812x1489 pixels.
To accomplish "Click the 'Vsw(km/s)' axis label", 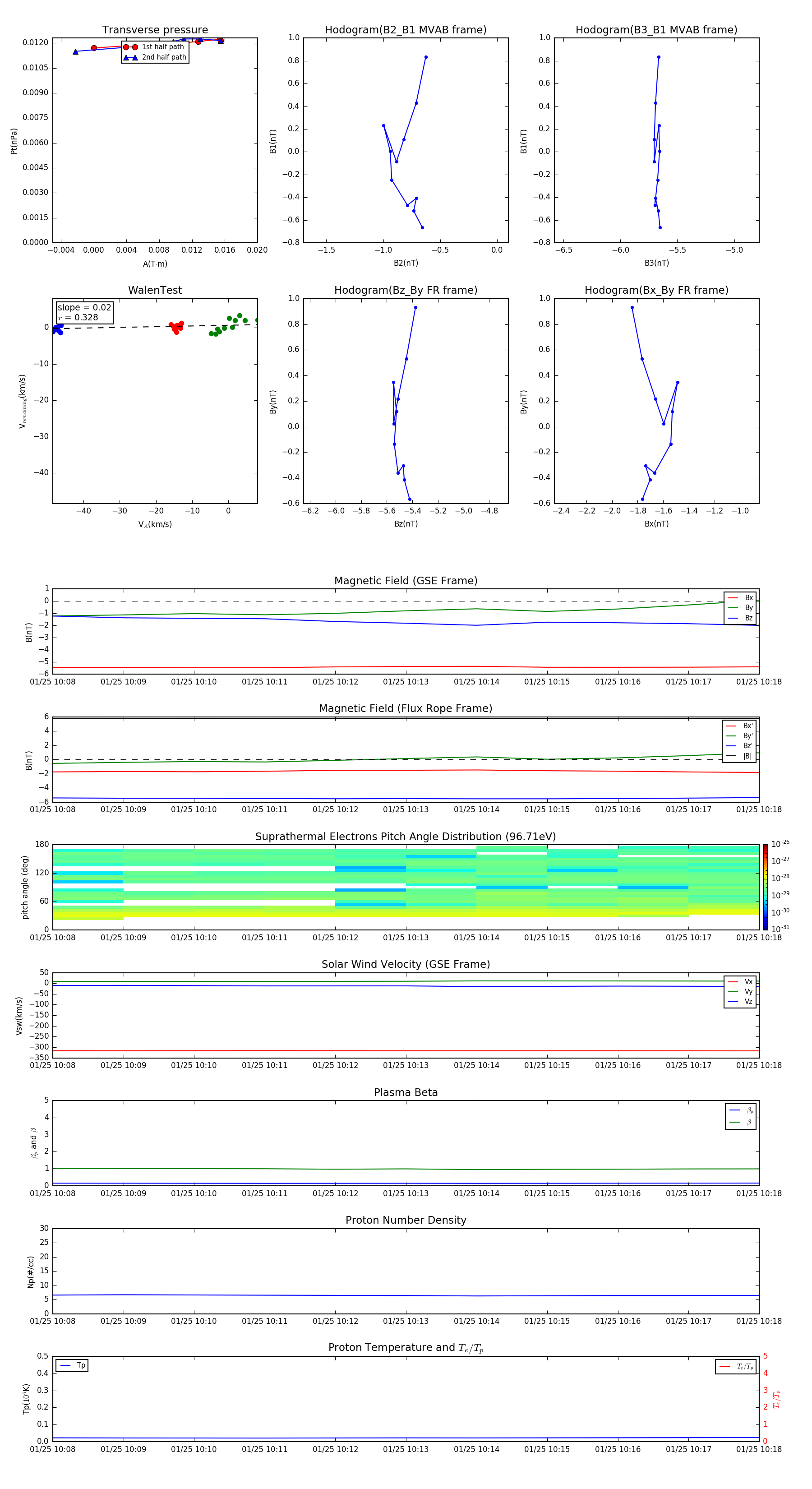I will (x=19, y=1016).
